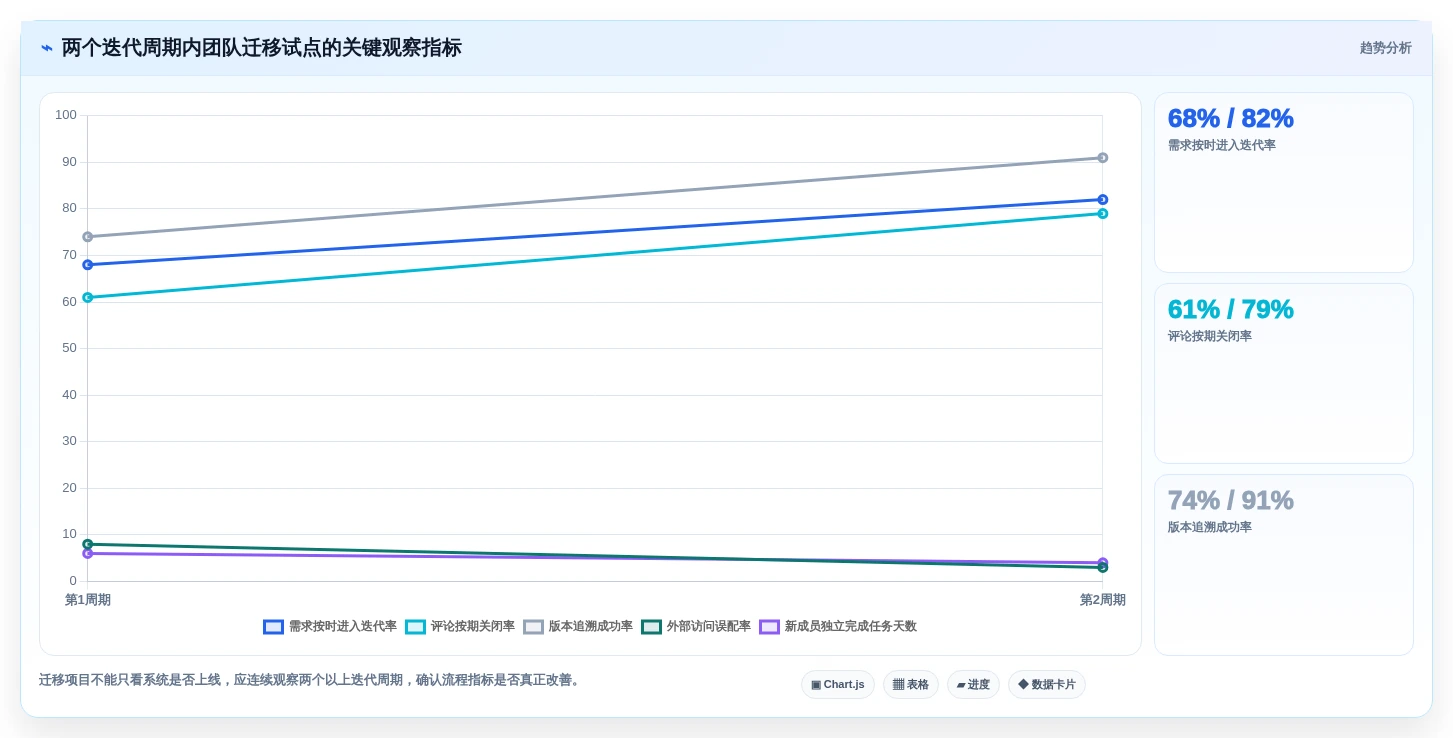
Task: Click the cyan 评论按期关闭率 legend swatch
Action: point(416,627)
